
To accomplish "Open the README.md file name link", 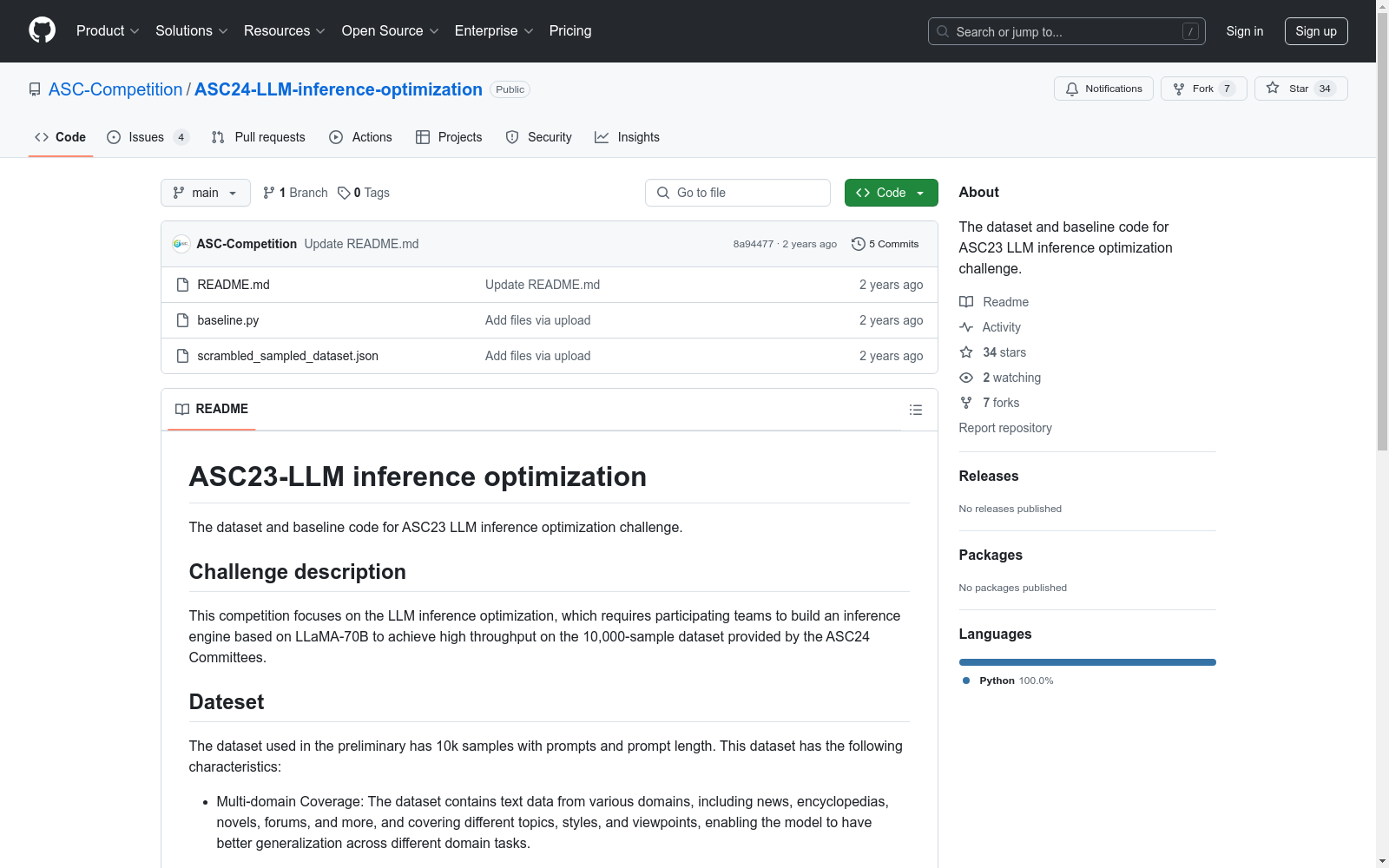I will tap(234, 285).
